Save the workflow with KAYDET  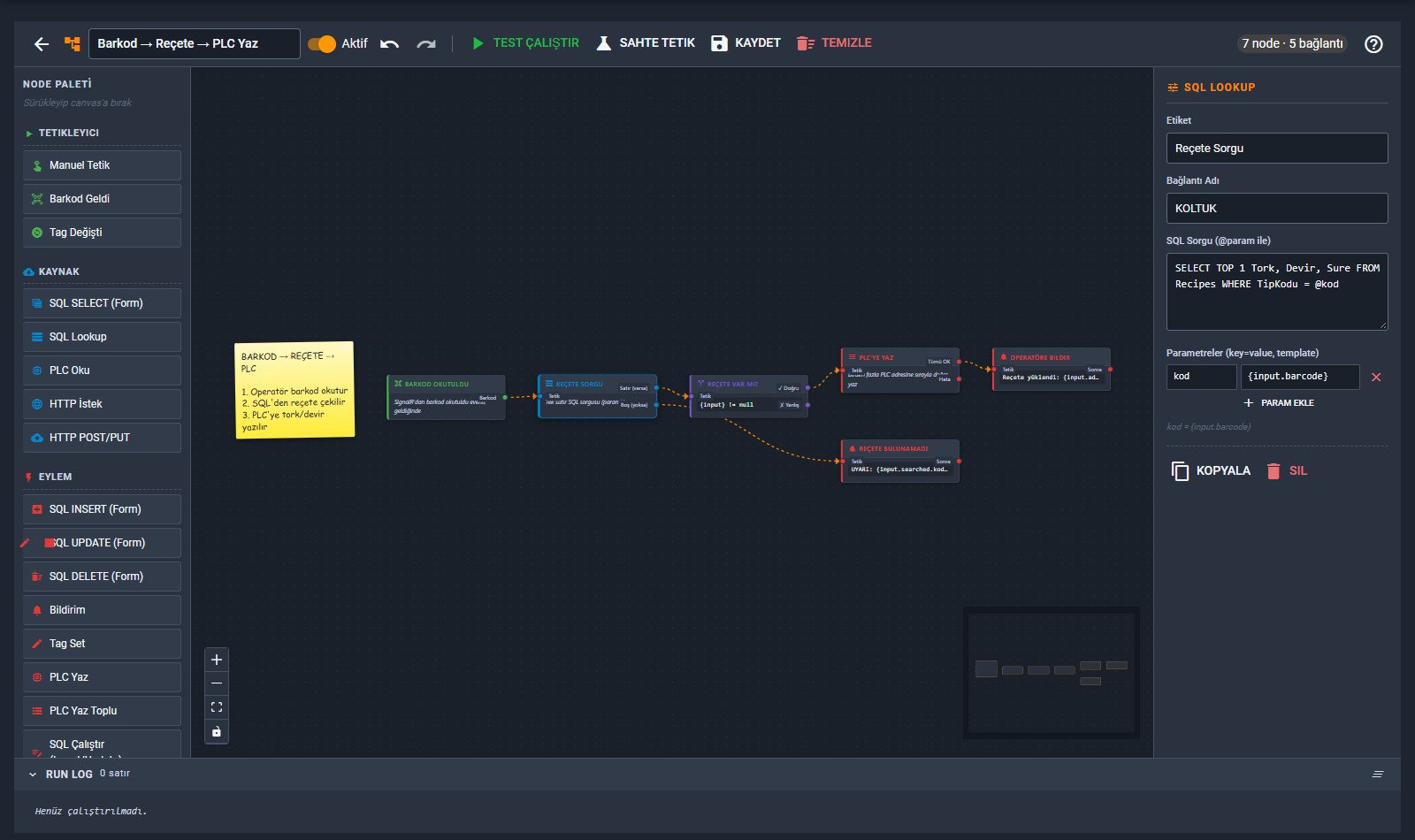point(746,42)
